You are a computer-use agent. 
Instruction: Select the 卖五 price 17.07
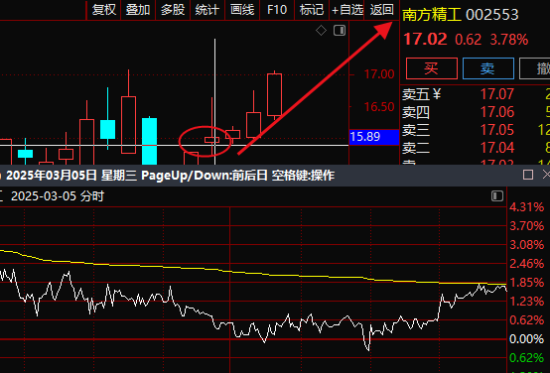(x=497, y=94)
